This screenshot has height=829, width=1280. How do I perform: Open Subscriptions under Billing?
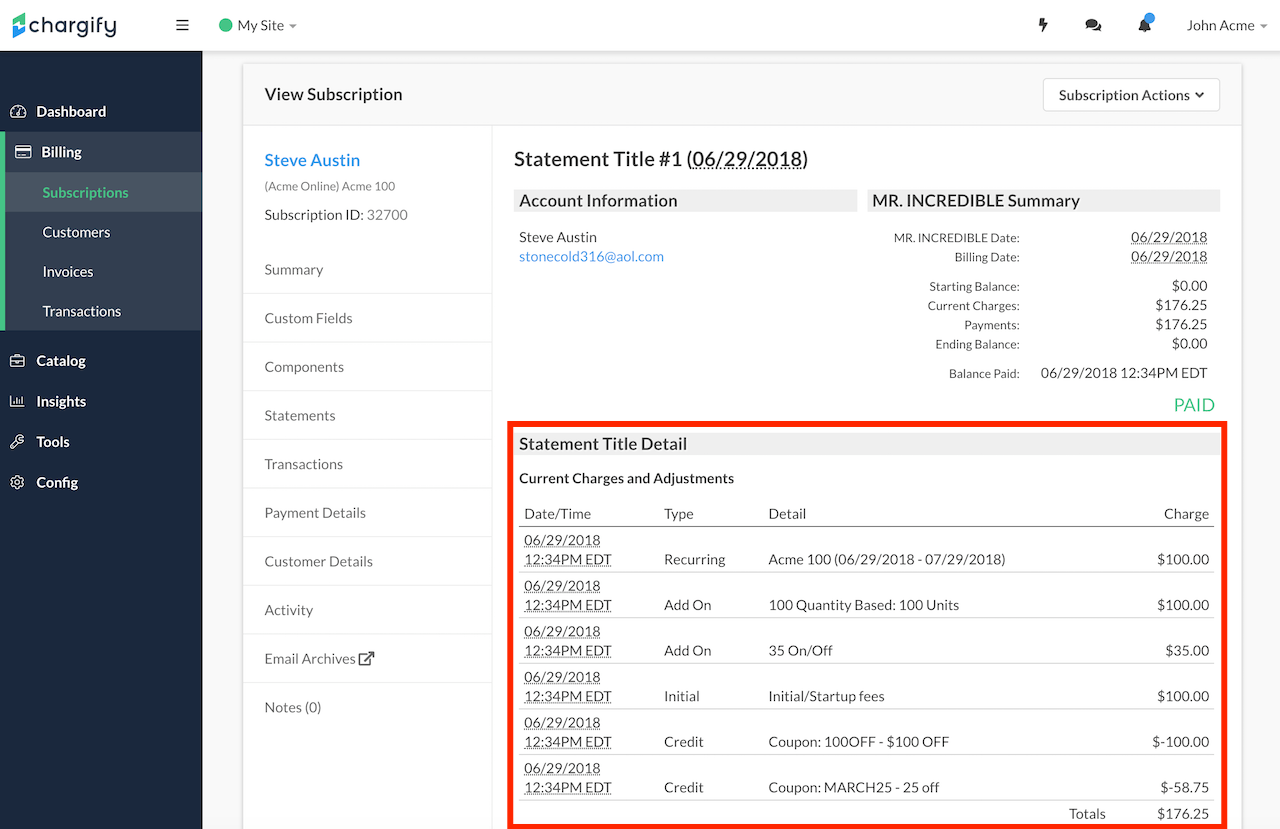pos(85,192)
